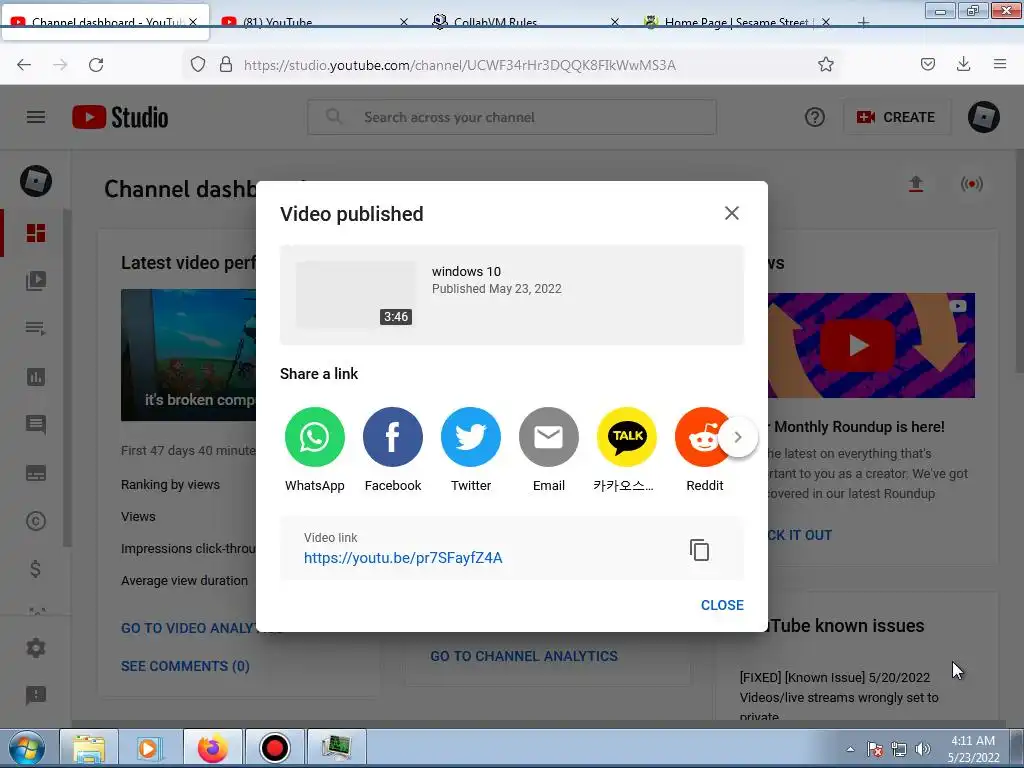Open the YouTube Studio hamburger menu
Screen dimensions: 1024x768
pyautogui.click(x=36, y=117)
